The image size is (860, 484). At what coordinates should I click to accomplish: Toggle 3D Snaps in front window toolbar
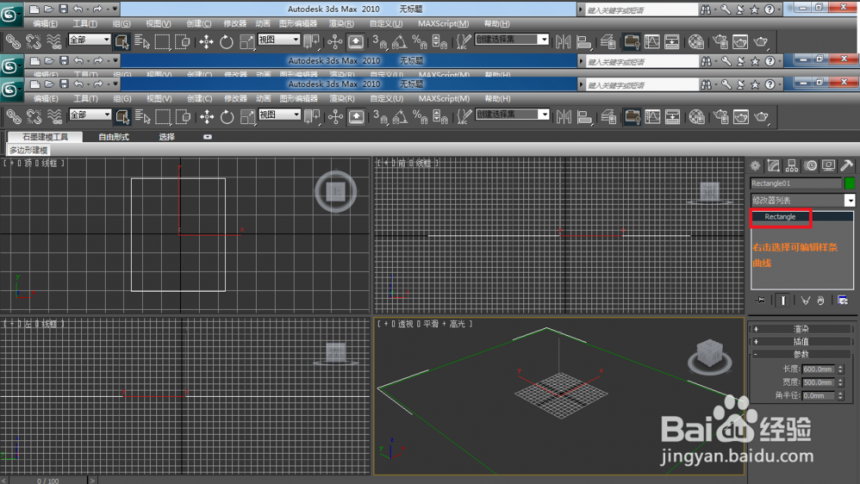(x=380, y=117)
